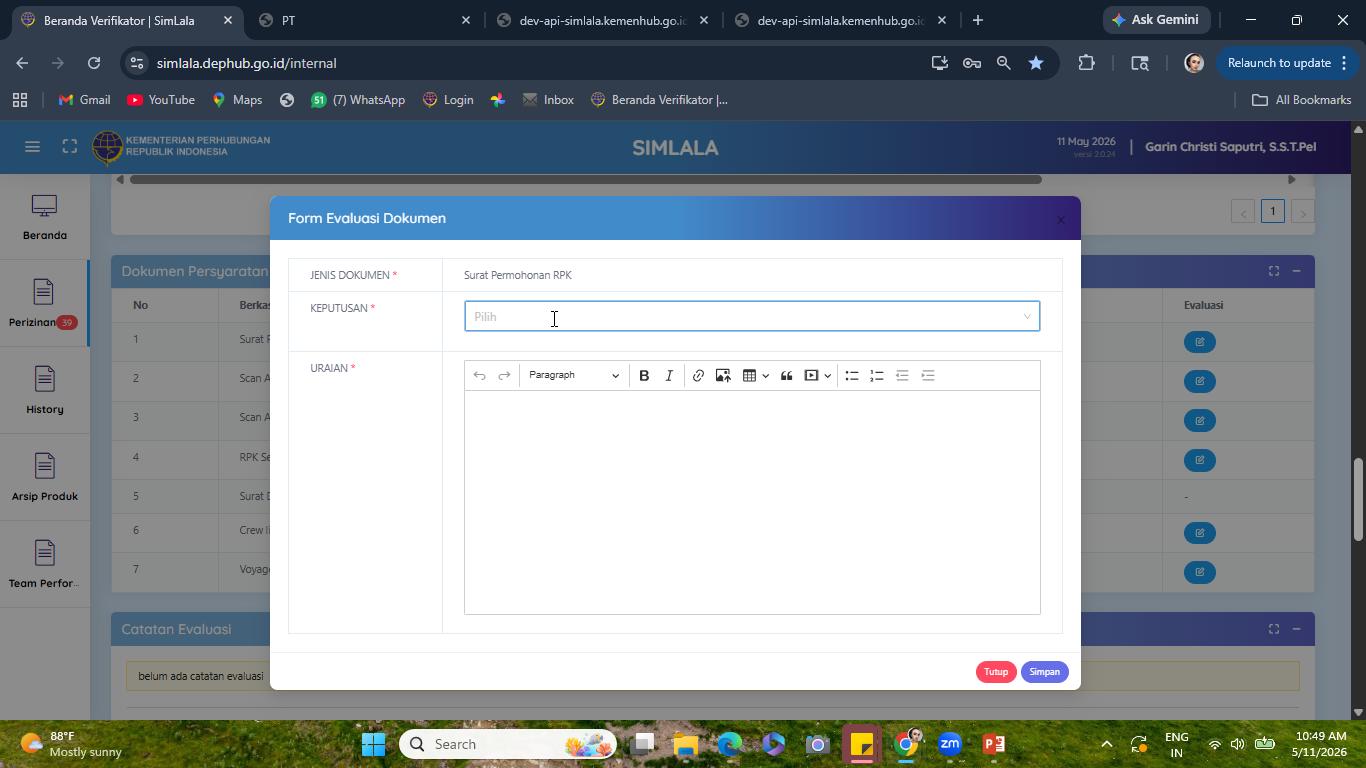Screen dimensions: 1366x768
Task: Toggle fullscreen icon in the SimLala header
Action: coord(69,147)
